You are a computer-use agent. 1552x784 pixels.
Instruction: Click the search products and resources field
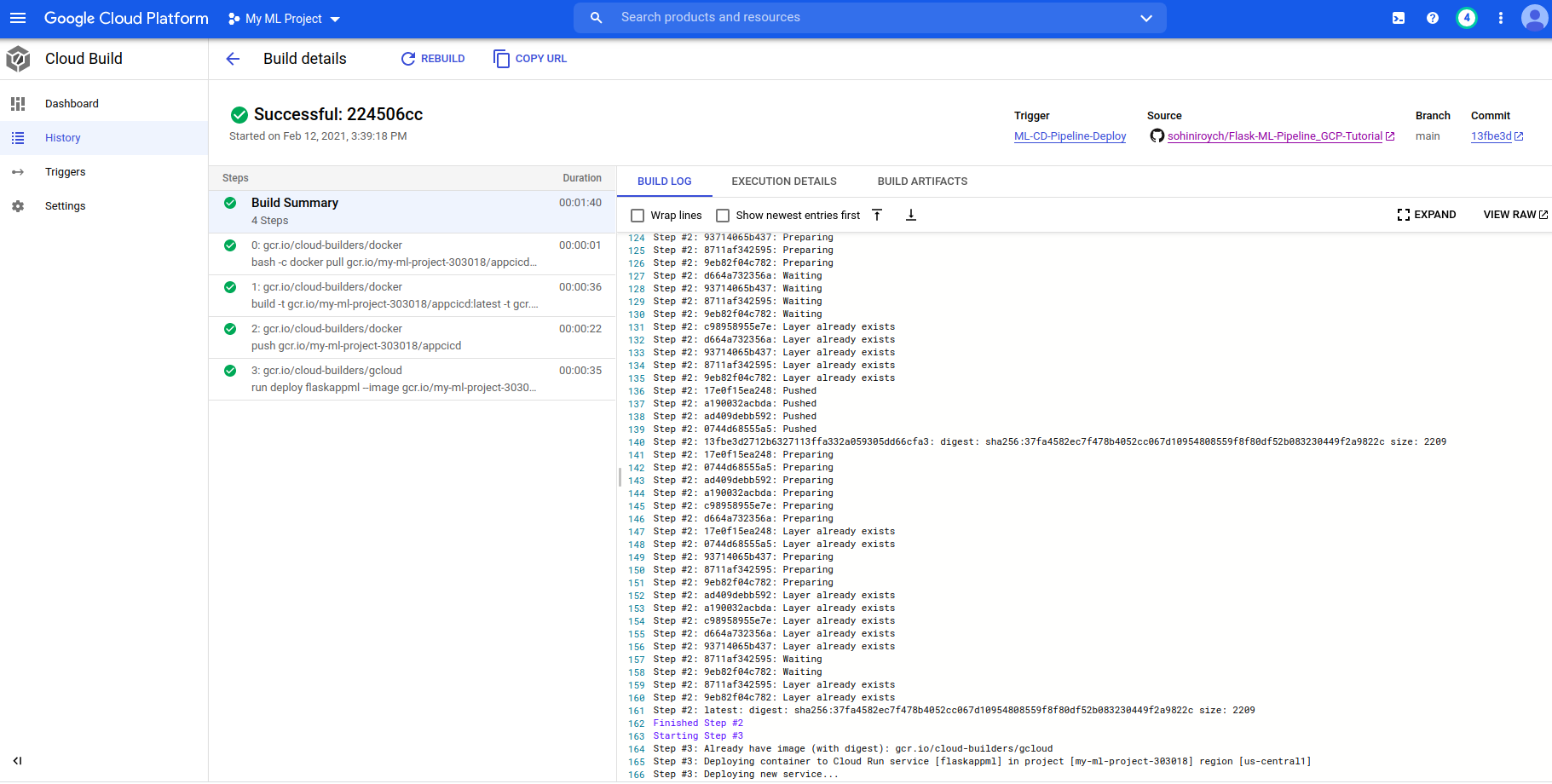tap(869, 17)
